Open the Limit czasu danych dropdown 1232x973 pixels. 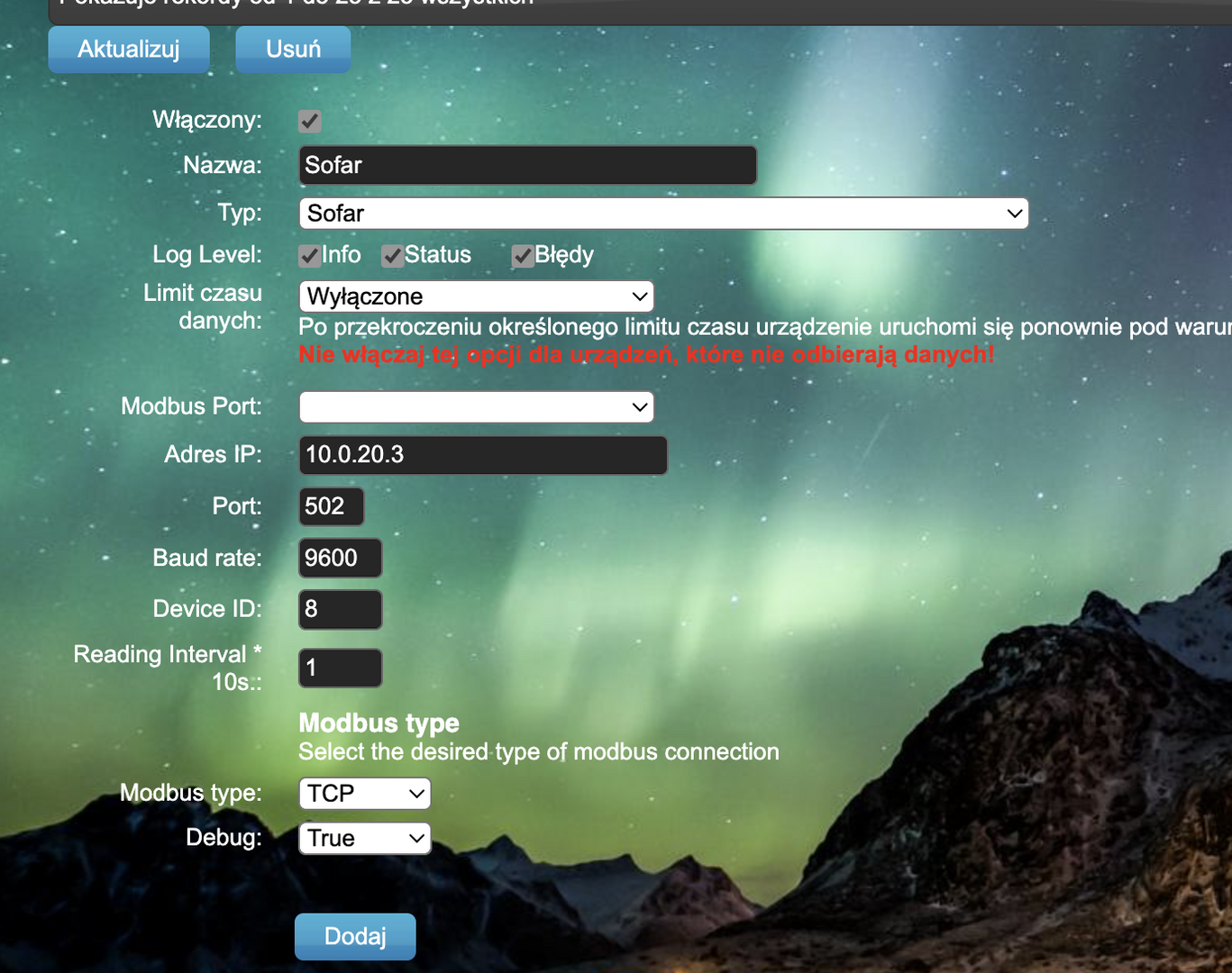[476, 296]
